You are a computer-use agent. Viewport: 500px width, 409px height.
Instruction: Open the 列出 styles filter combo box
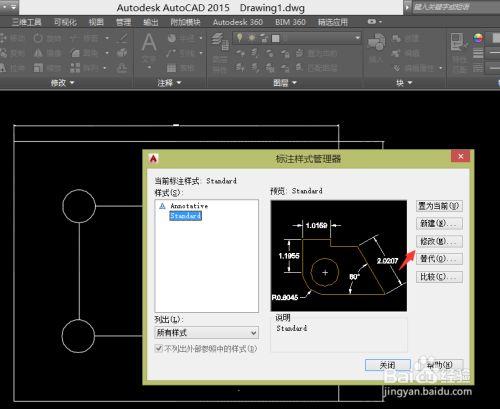(x=207, y=332)
